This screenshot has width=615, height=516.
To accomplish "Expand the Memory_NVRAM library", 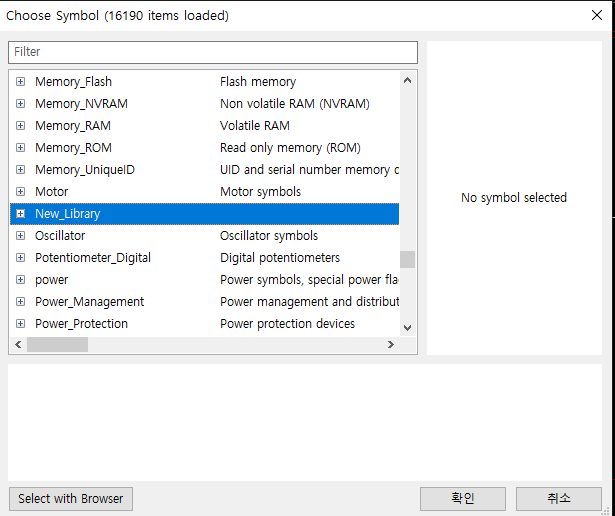I will coord(20,104).
